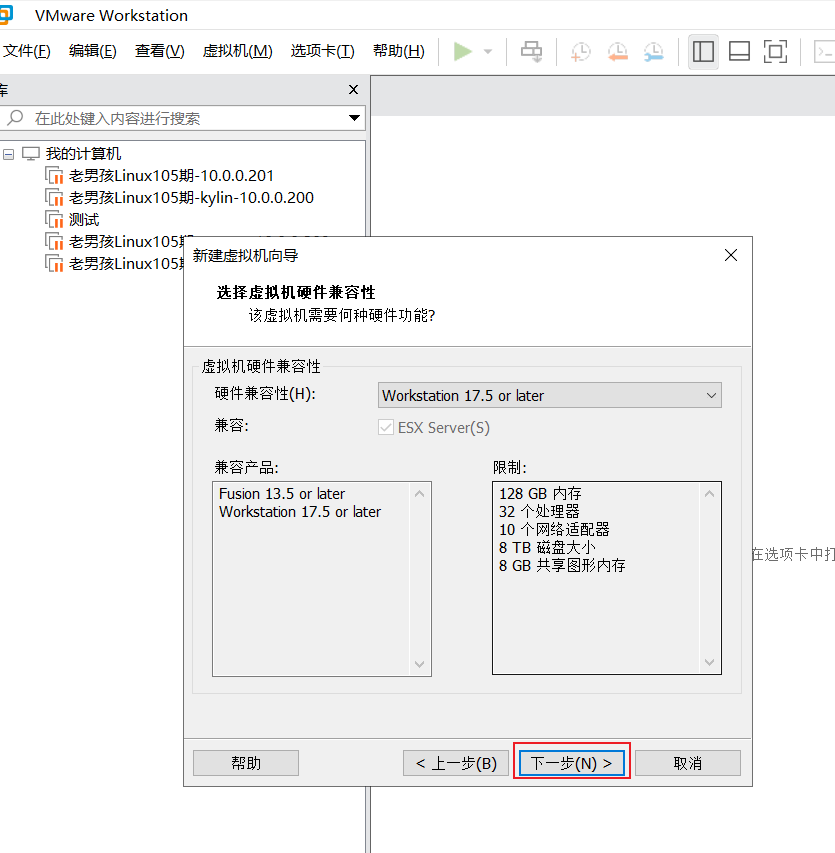
Task: Click the 32 个处理器 limit entry
Action: [539, 512]
